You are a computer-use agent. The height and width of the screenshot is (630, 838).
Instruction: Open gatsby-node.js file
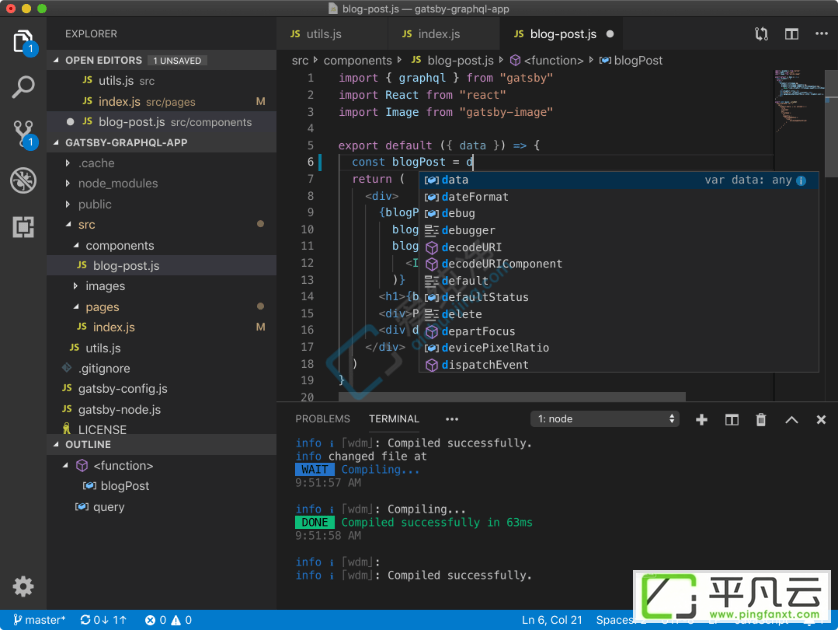(x=161, y=409)
